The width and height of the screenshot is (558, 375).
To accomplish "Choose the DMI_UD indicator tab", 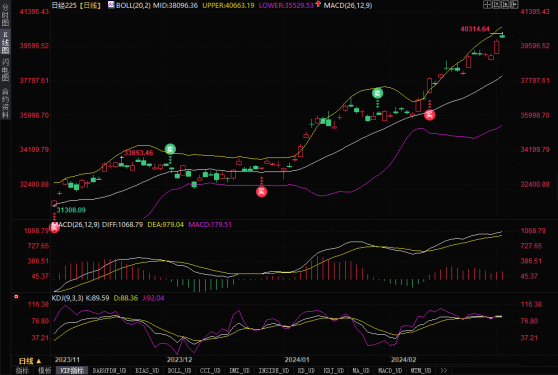I will [x=240, y=371].
